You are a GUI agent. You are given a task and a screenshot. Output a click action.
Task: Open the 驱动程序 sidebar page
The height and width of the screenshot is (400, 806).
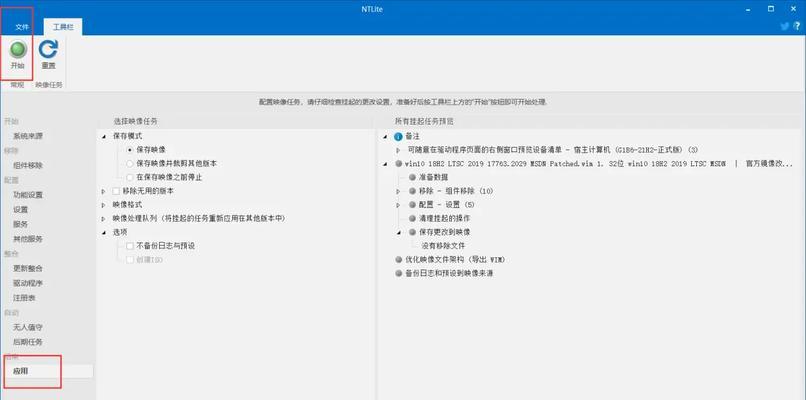click(28, 283)
